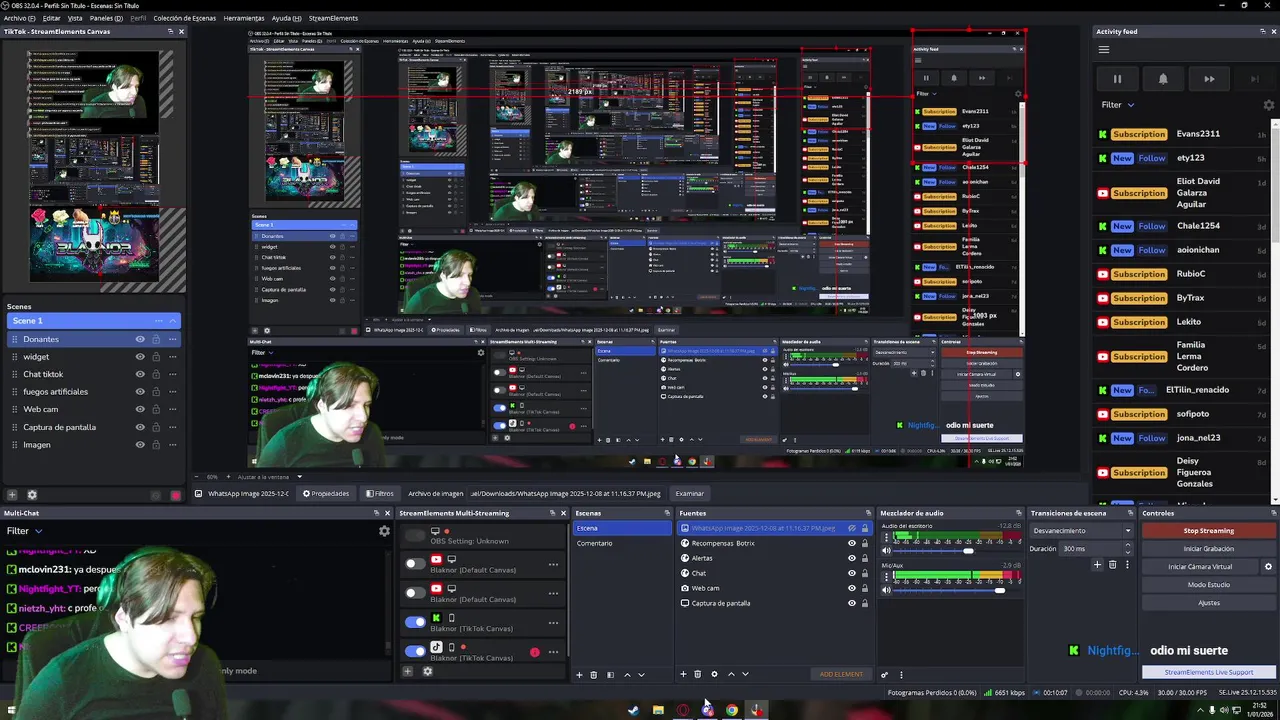The width and height of the screenshot is (1280, 720).
Task: Open Filter dropdown in Multi-Chat
Action: [24, 531]
